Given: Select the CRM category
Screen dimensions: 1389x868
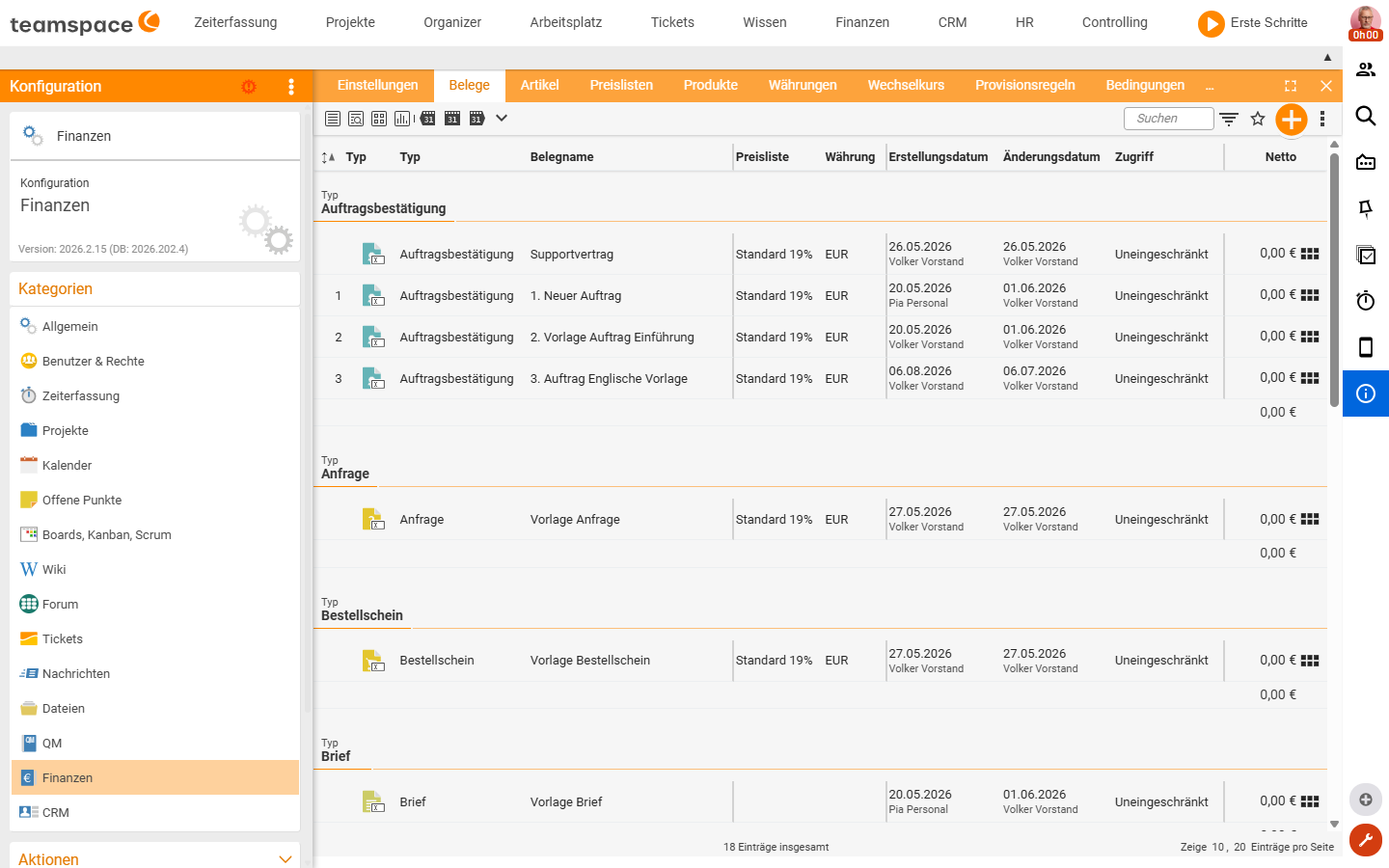Looking at the screenshot, I should coord(155,813).
